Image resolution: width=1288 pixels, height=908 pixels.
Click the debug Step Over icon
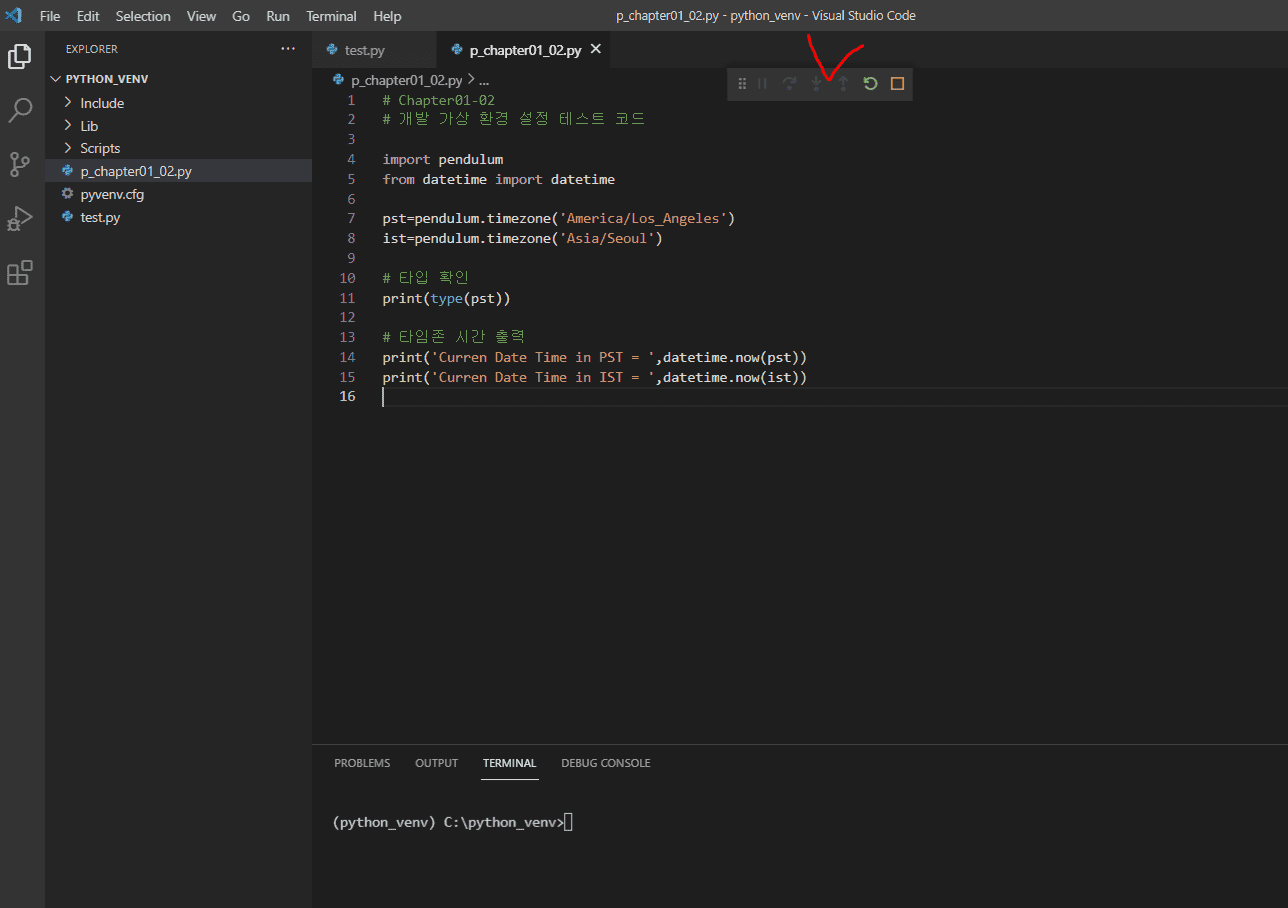coord(789,84)
